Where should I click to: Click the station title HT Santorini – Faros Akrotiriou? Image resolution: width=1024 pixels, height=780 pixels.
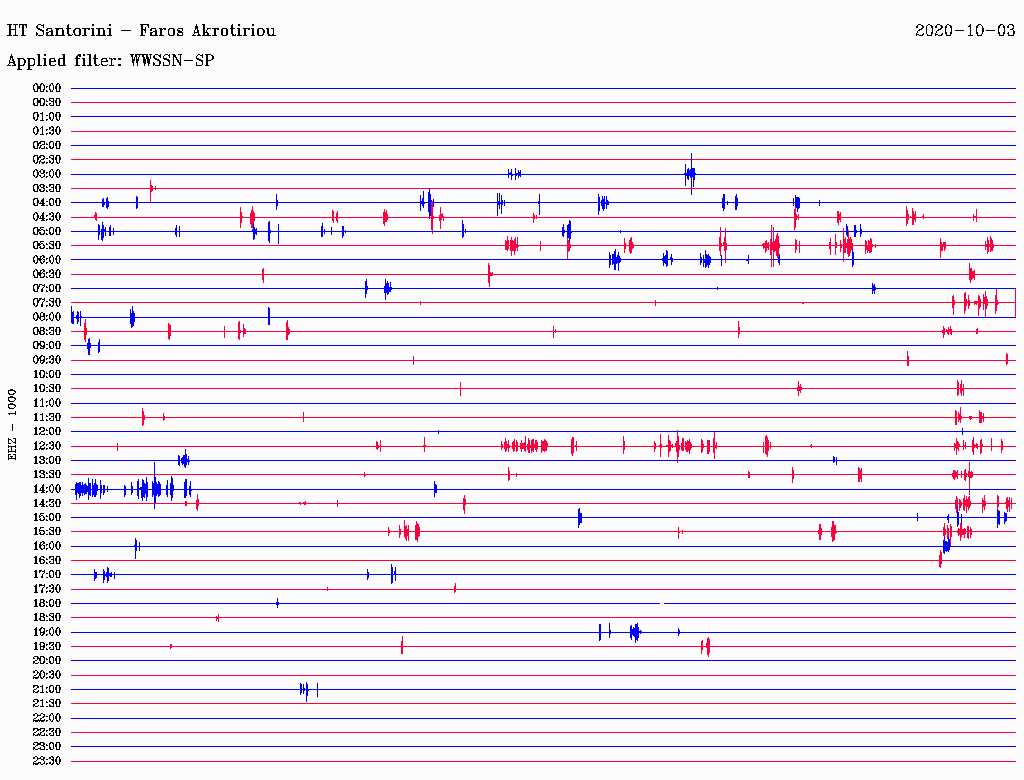141,31
